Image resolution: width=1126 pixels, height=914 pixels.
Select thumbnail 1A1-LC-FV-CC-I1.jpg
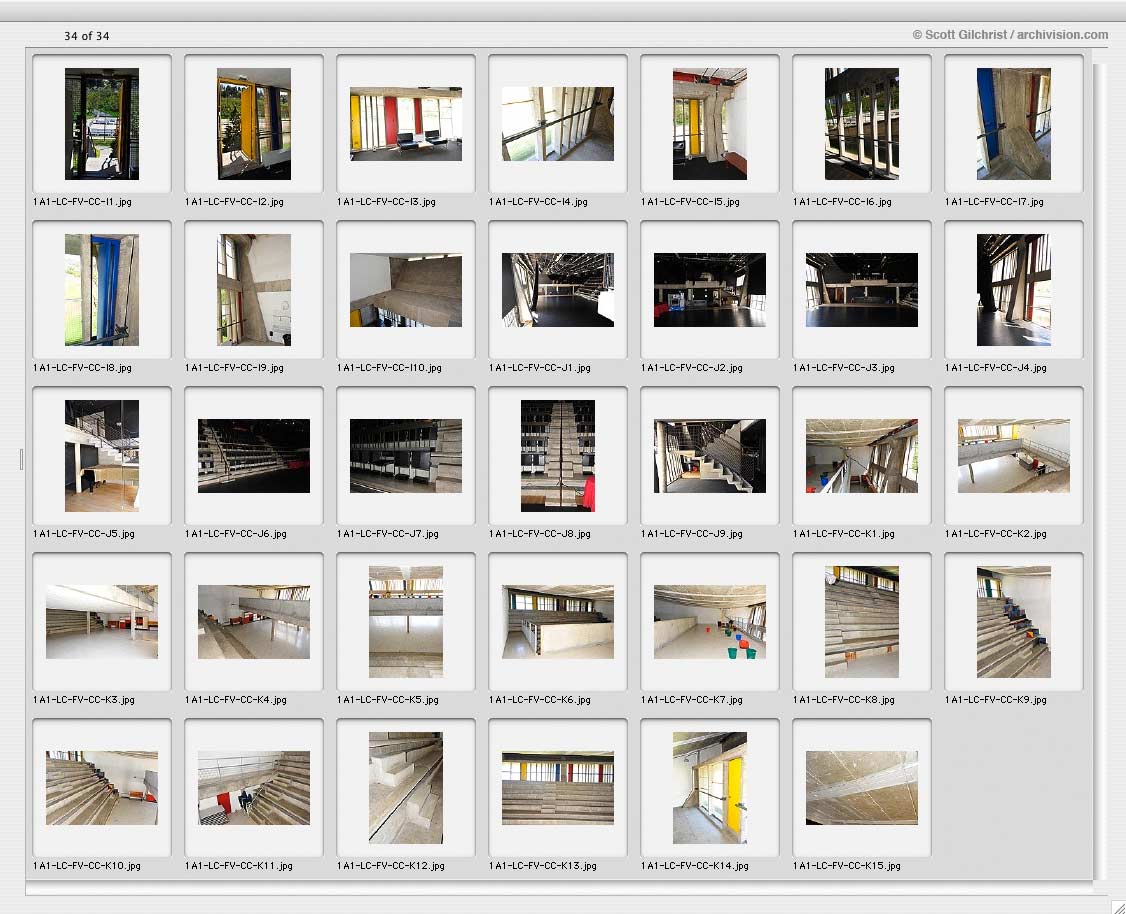102,123
